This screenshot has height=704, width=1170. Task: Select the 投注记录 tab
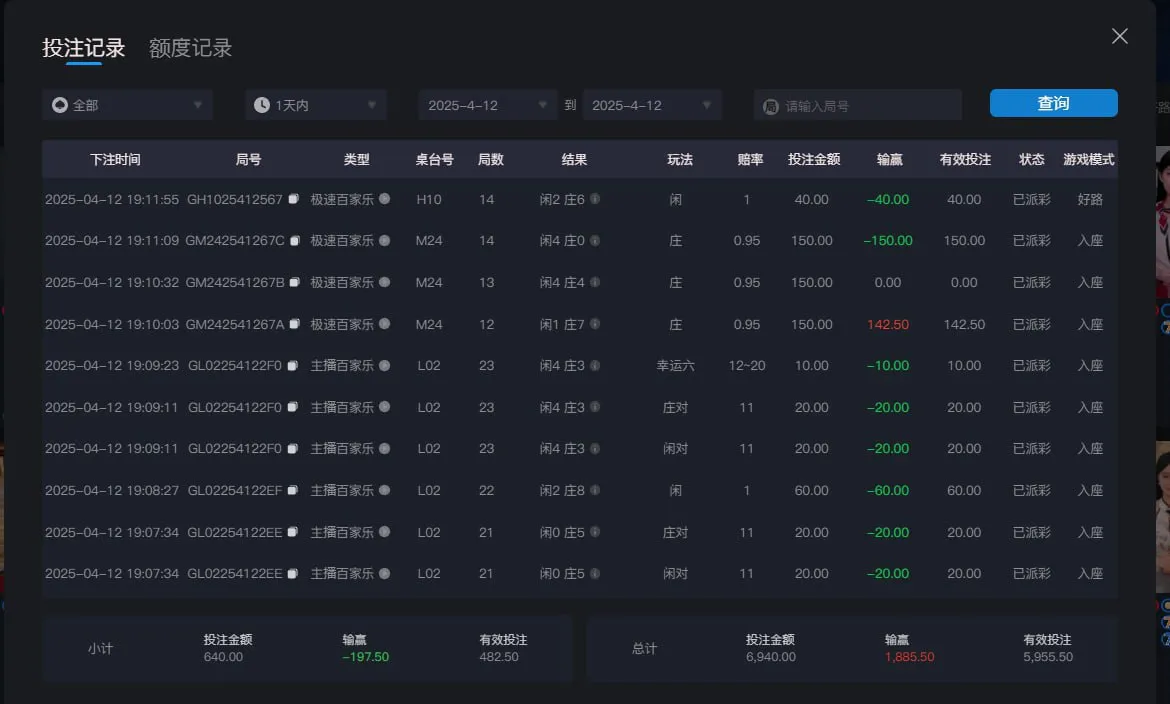(x=84, y=47)
